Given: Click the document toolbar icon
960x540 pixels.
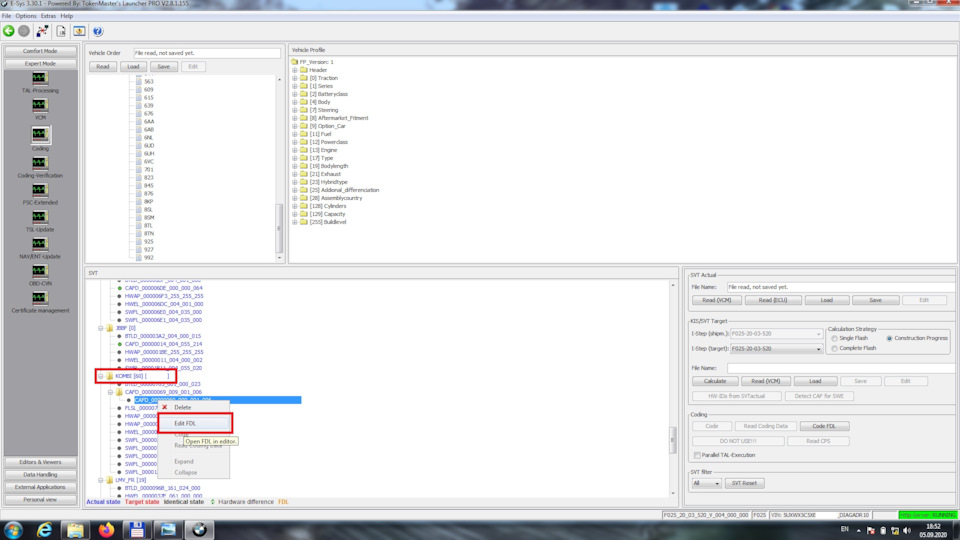Looking at the screenshot, I should 61,31.
